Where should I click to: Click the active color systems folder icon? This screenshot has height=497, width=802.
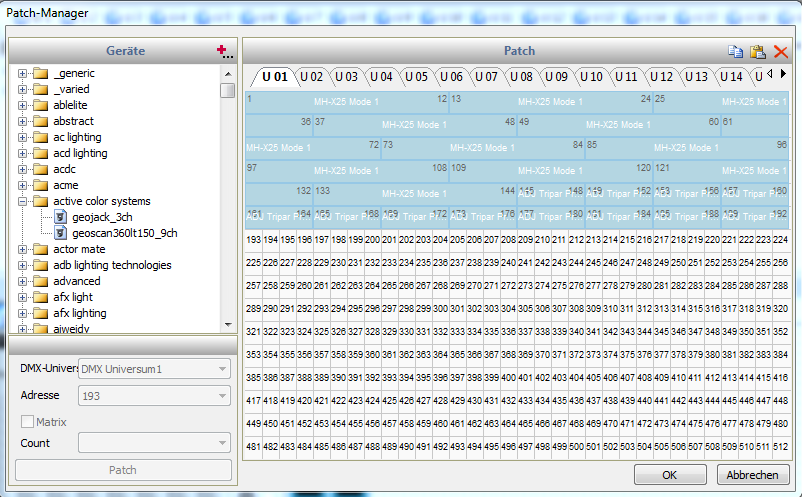click(40, 201)
